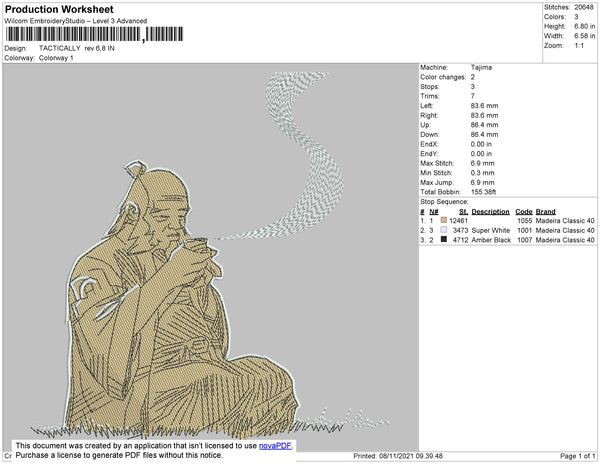Click the Machine value Tajima
Viewport: 600px width, 464px height.
(x=481, y=67)
